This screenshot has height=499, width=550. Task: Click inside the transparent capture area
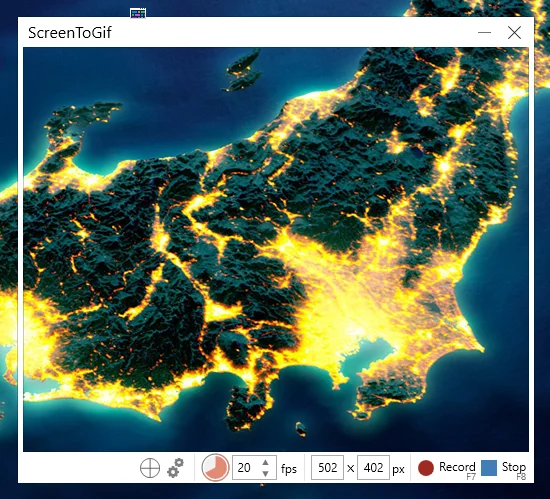coord(276,249)
